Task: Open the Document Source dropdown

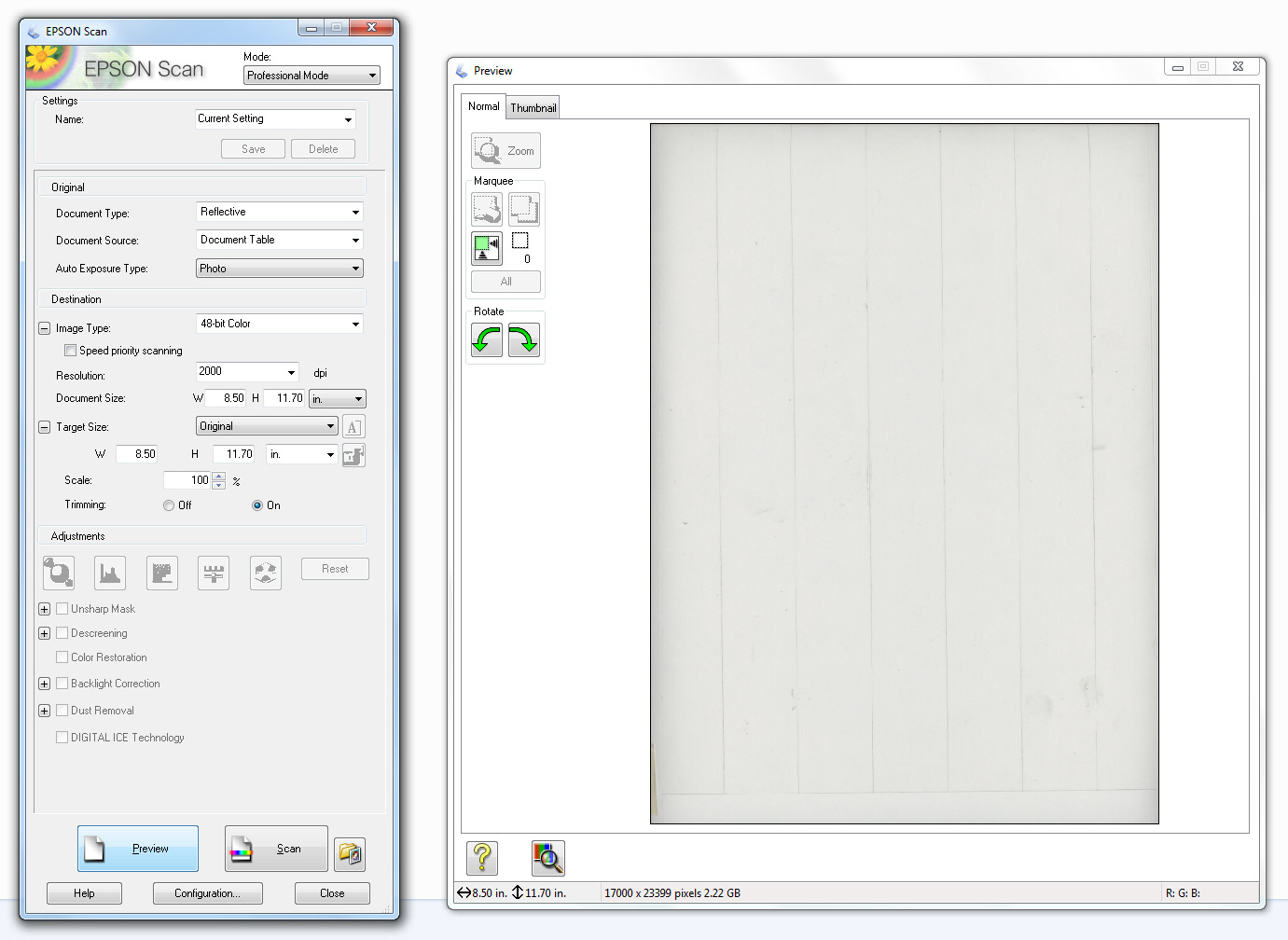Action: [280, 241]
